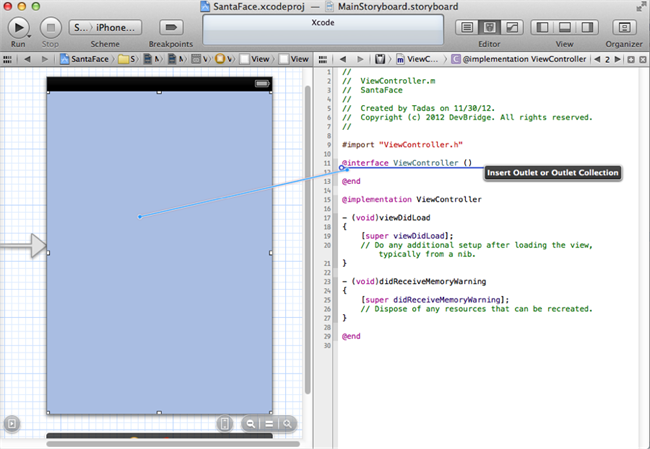Switch to the Version editor
Viewport: 650px width, 449px height.
pos(512,28)
